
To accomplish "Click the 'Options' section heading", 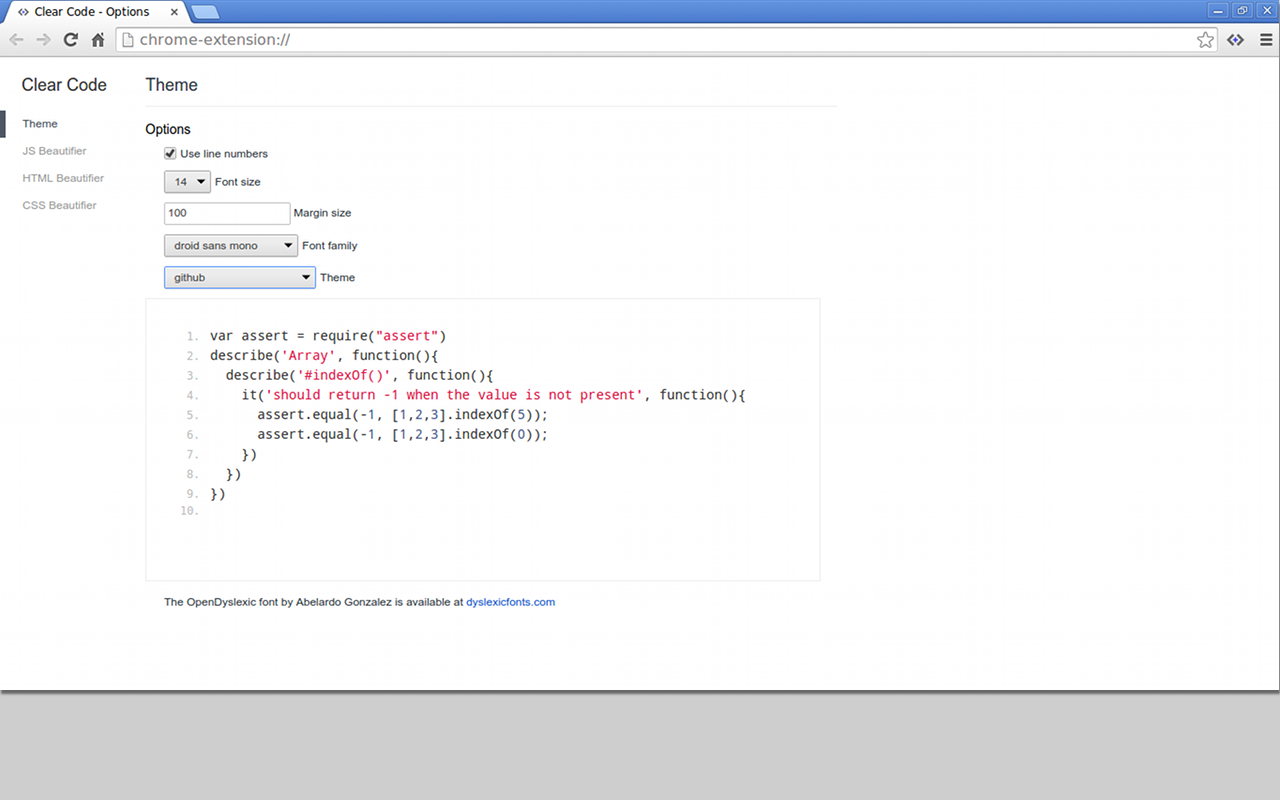I will tap(168, 129).
